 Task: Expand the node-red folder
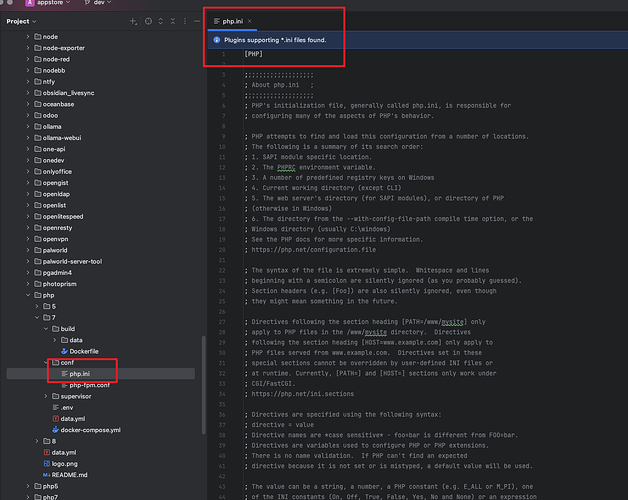pyautogui.click(x=28, y=59)
